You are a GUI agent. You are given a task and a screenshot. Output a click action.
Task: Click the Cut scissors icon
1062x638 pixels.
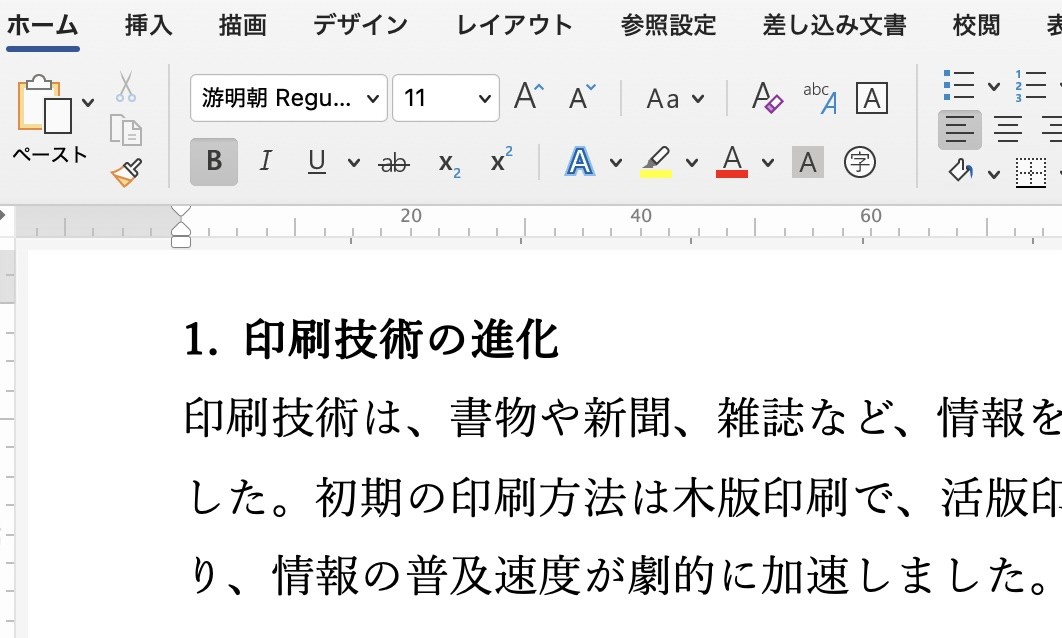click(125, 87)
